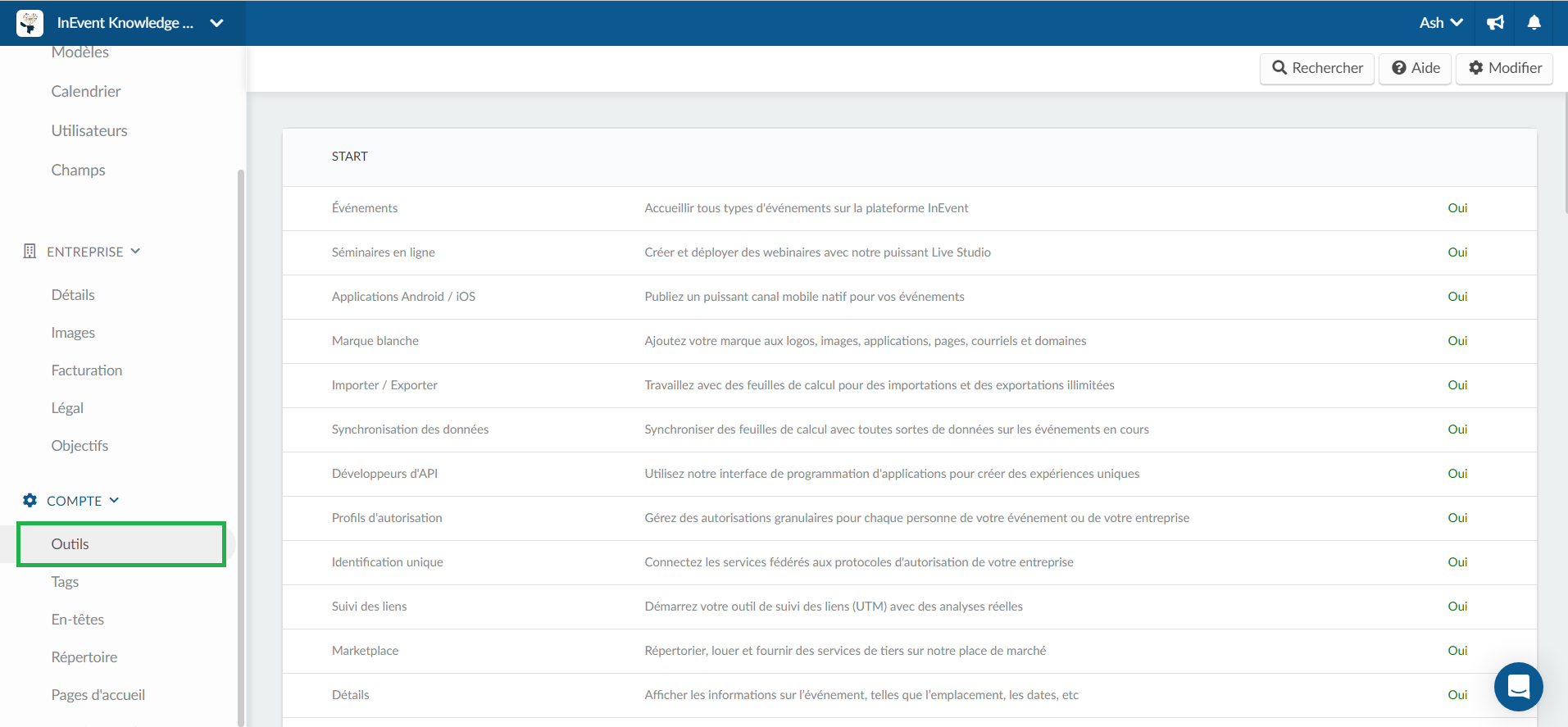Open Tags in the sidebar
Viewport: 1568px width, 727px height.
point(65,582)
